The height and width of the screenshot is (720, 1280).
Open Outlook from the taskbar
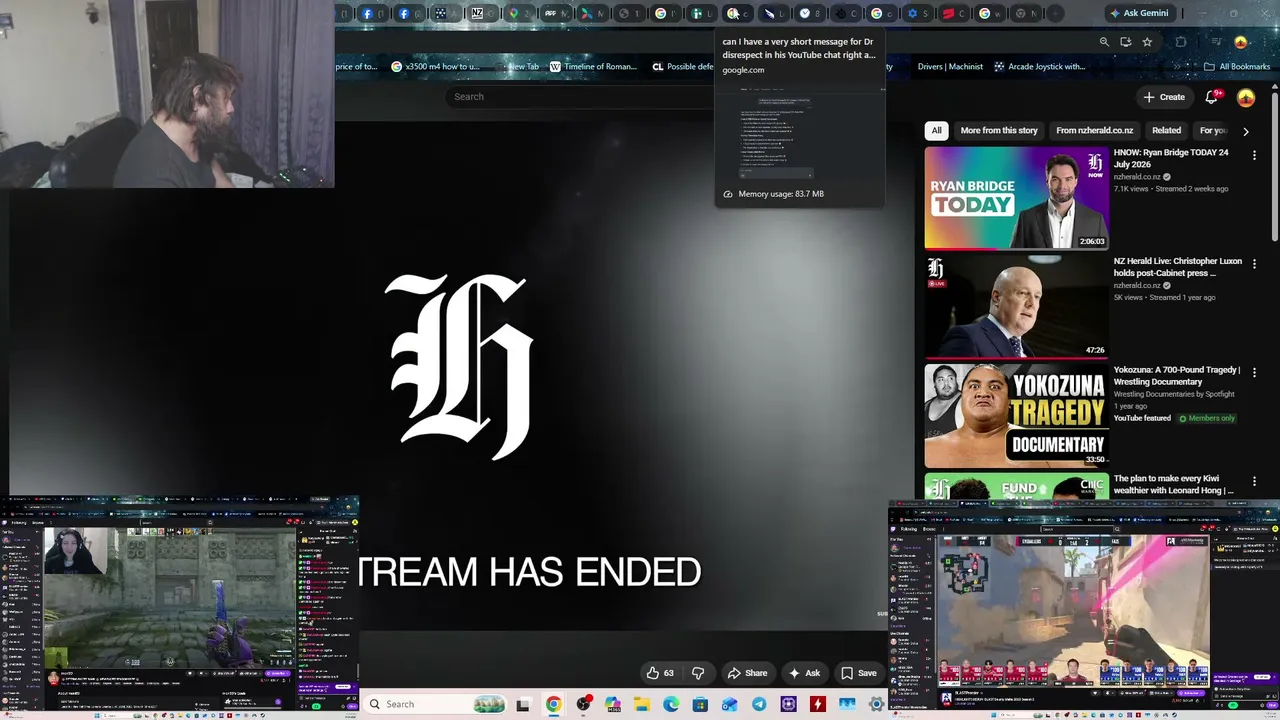pyautogui.click(x=730, y=705)
